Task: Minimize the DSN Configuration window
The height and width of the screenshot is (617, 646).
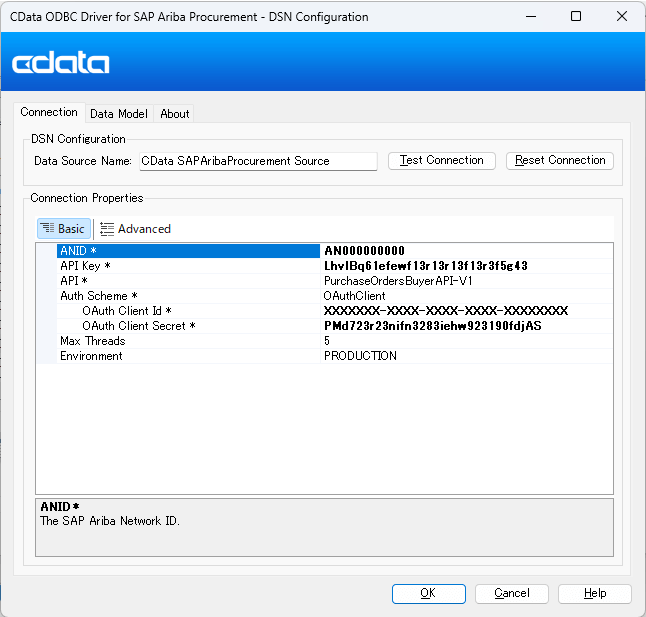Action: point(531,16)
